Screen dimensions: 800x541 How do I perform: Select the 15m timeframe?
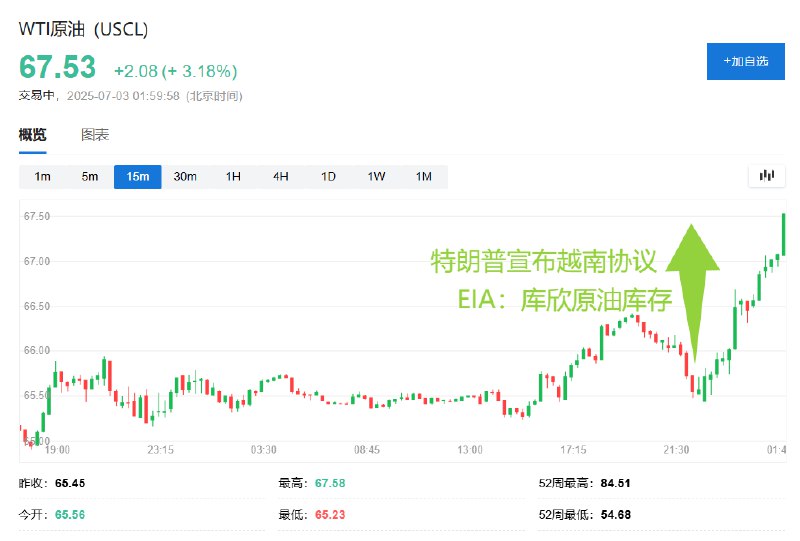point(138,177)
